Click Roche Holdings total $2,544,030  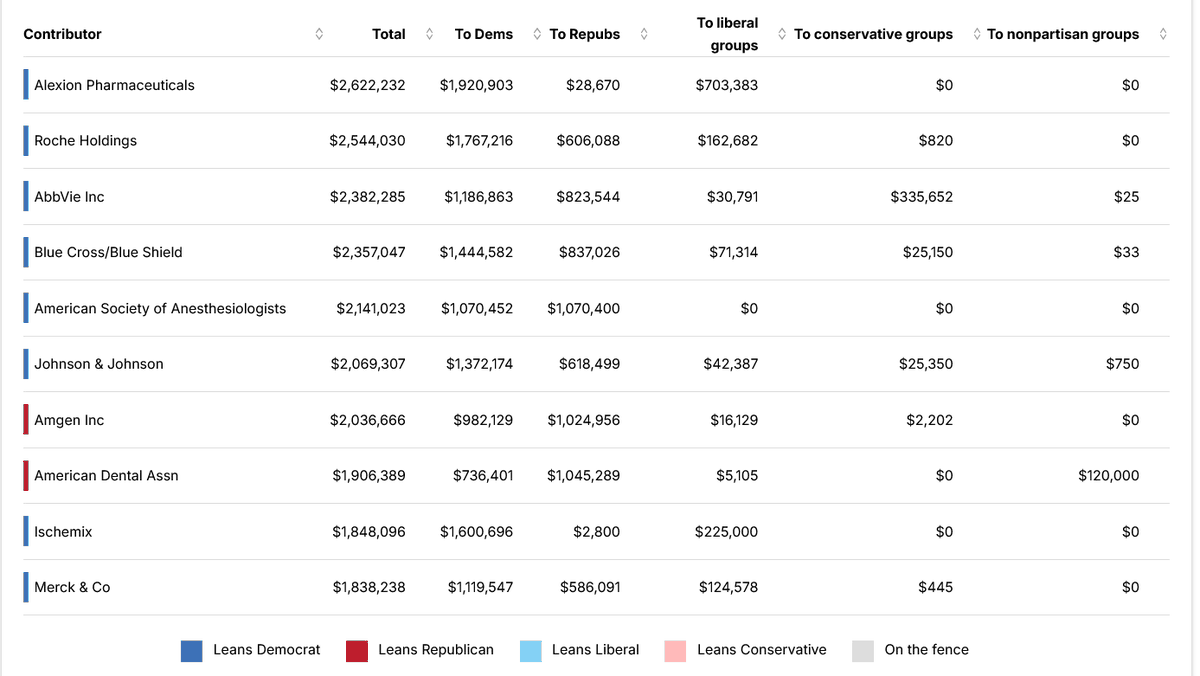[367, 141]
